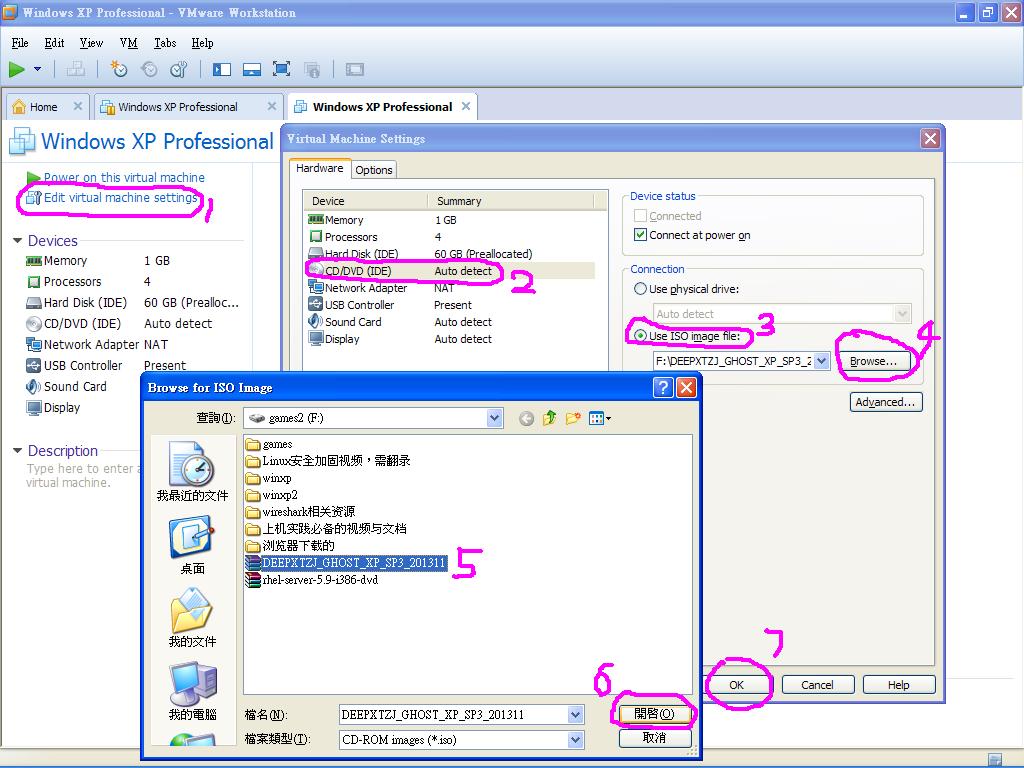This screenshot has width=1024, height=768.
Task: Open 我的文件 My Documents shortcut
Action: (192, 618)
